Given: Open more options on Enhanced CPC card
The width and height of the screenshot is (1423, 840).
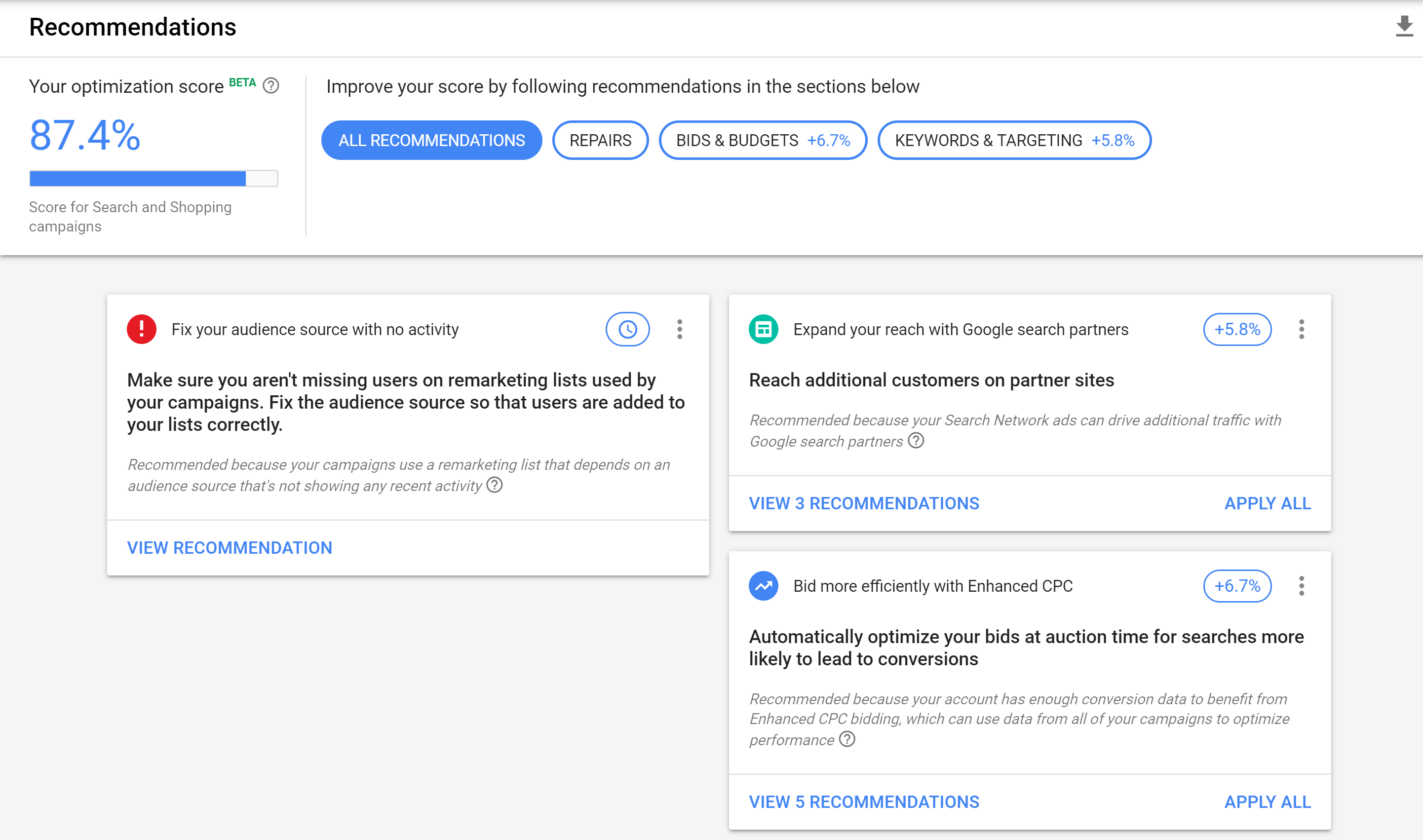Looking at the screenshot, I should (x=1301, y=586).
